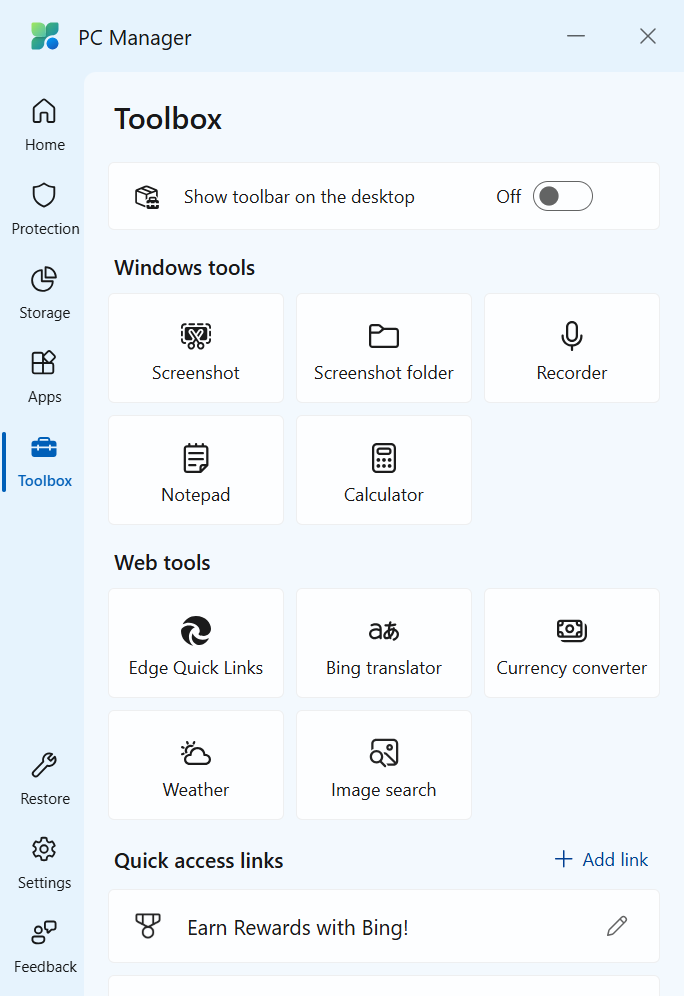Launch the Recorder microphone tool

(572, 349)
